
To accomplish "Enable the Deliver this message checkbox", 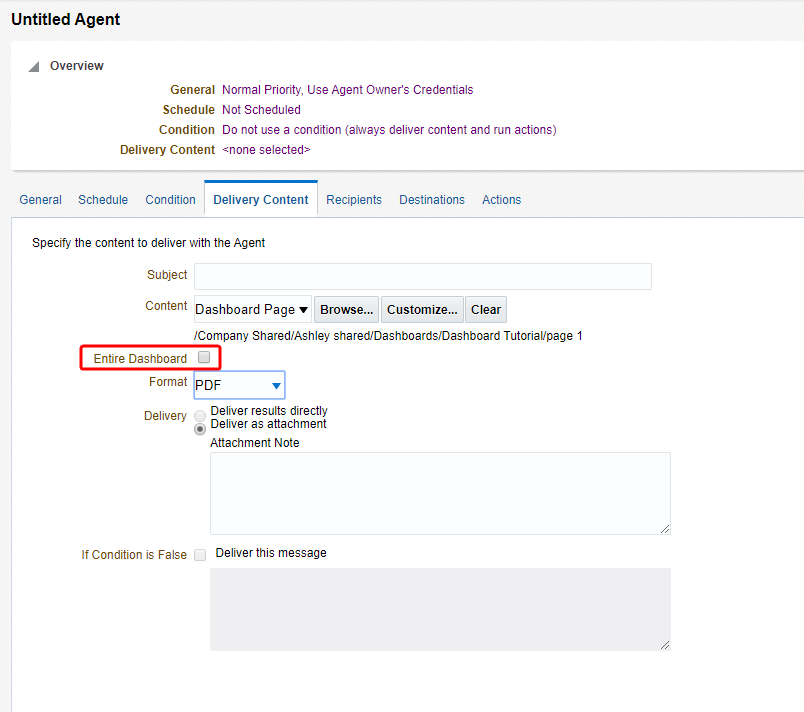I will click(200, 555).
